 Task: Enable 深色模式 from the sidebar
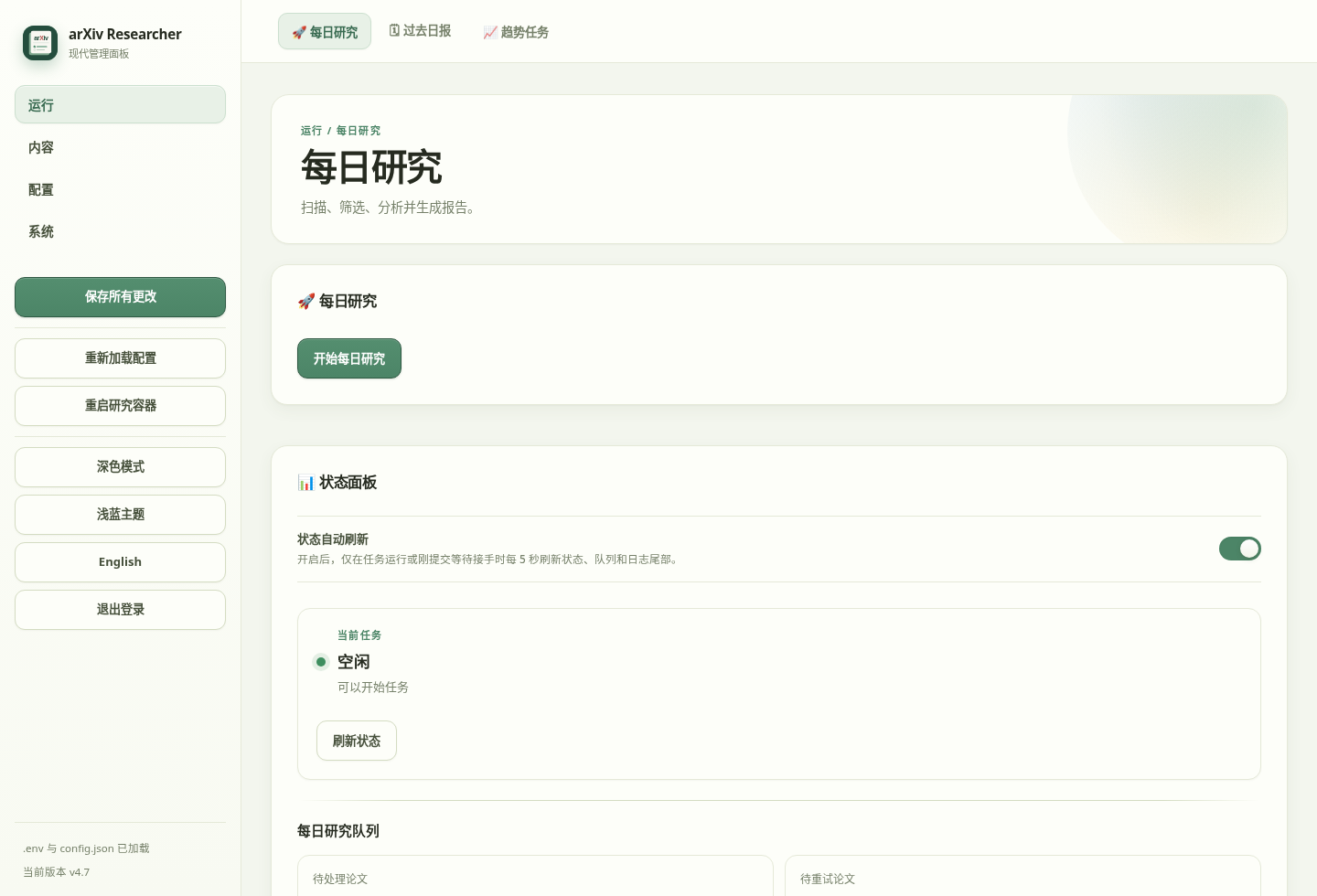point(120,467)
